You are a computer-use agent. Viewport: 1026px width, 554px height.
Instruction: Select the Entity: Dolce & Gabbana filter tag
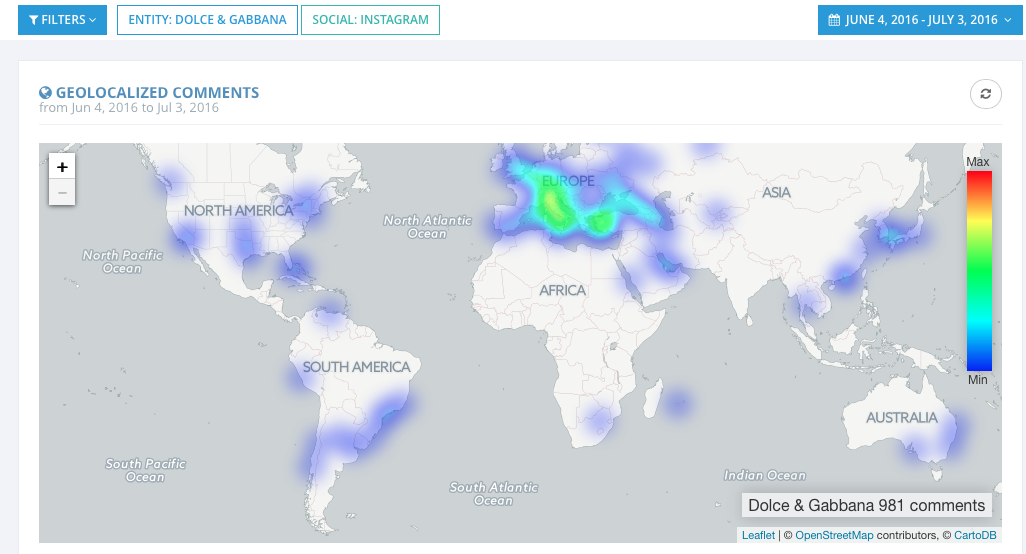(x=207, y=20)
